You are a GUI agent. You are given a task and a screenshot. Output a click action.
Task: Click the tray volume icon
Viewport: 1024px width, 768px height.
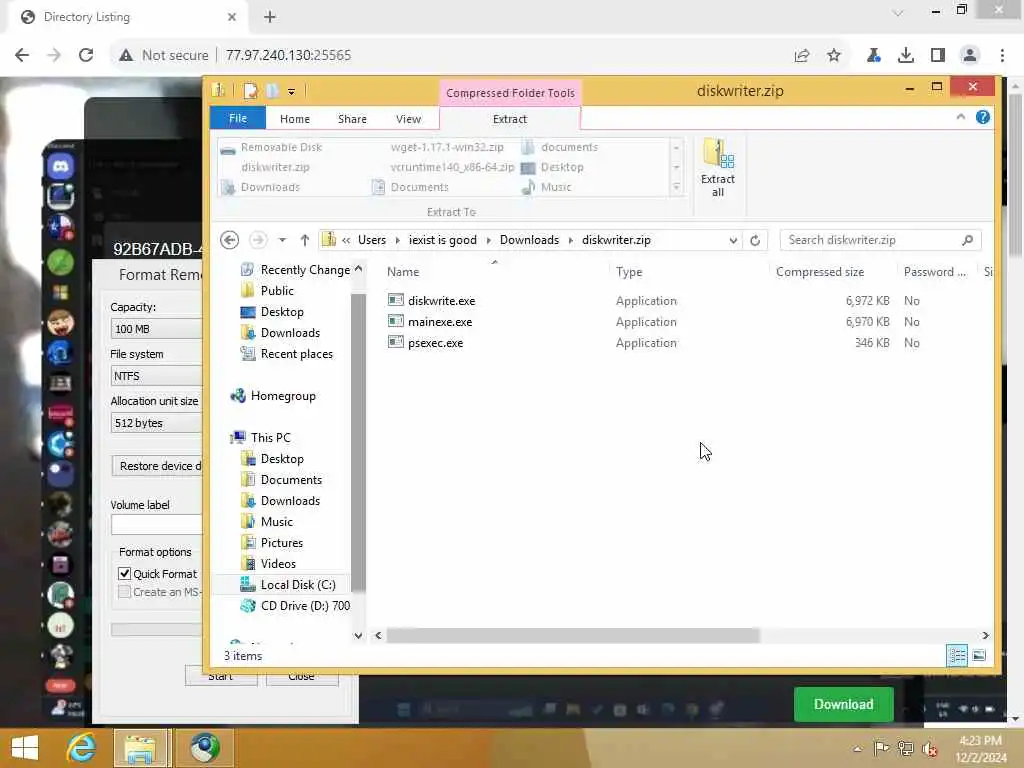point(929,748)
